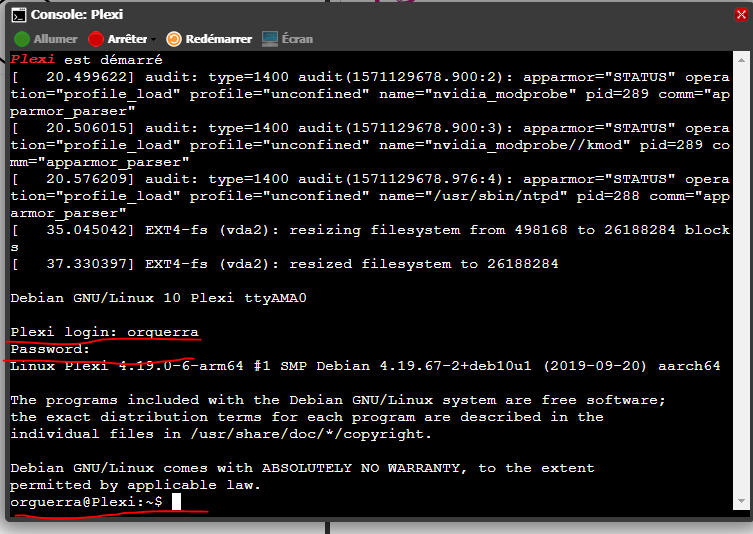753x534 pixels.
Task: Open the Écran monitor icon
Action: click(270, 39)
